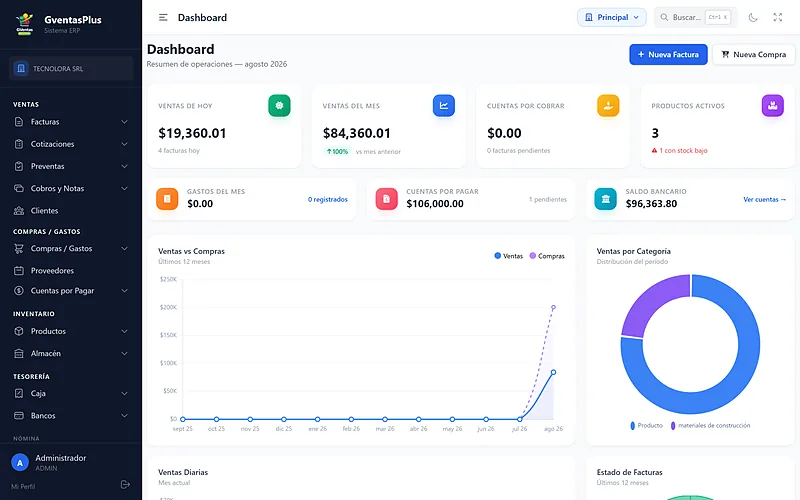800x500 pixels.
Task: Click the Compras / Gastos cart icon
Action: 19,248
